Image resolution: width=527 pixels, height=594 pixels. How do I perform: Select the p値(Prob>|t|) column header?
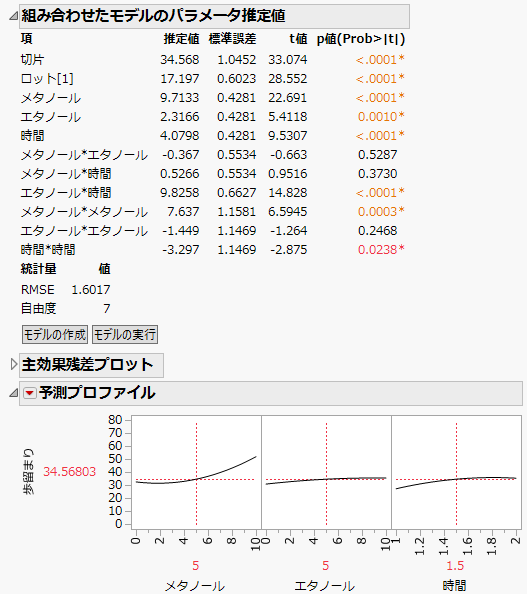[x=361, y=39]
